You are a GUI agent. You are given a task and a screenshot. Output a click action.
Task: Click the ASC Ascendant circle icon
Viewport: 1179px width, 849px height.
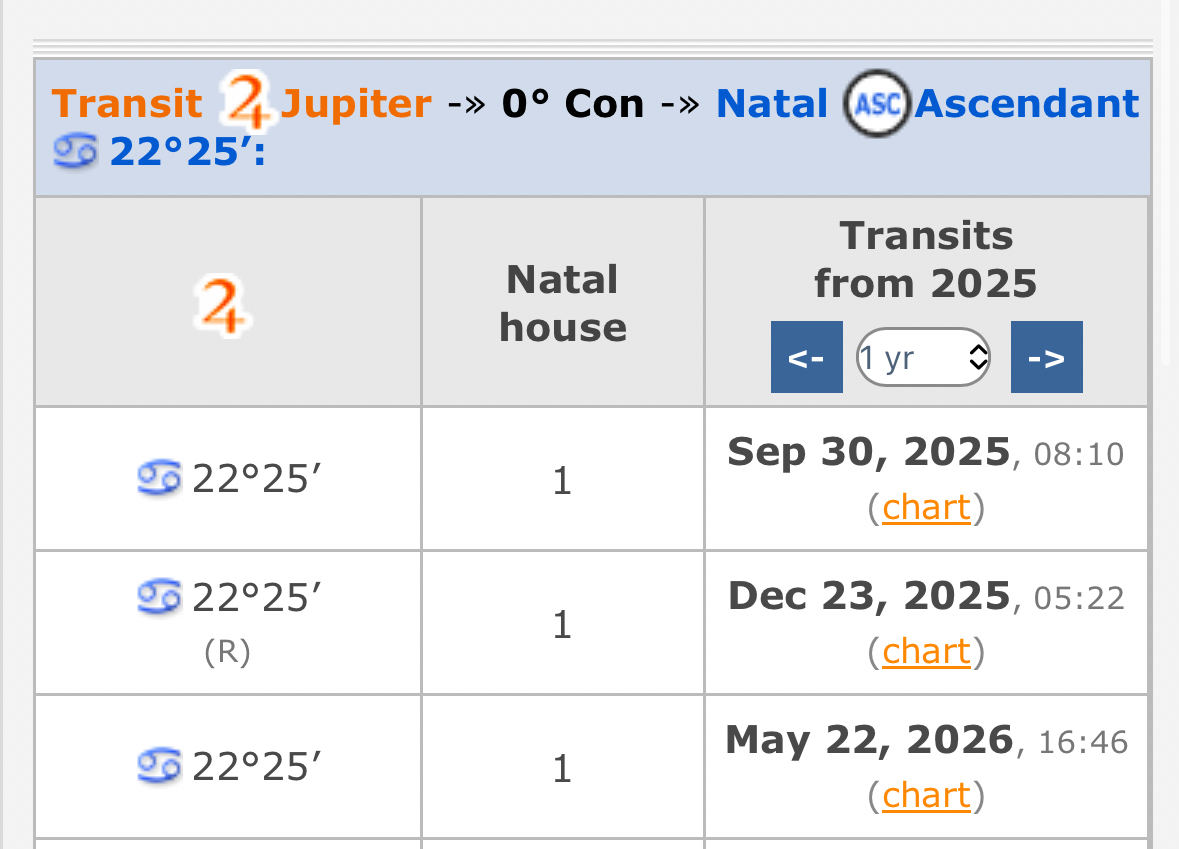point(876,104)
